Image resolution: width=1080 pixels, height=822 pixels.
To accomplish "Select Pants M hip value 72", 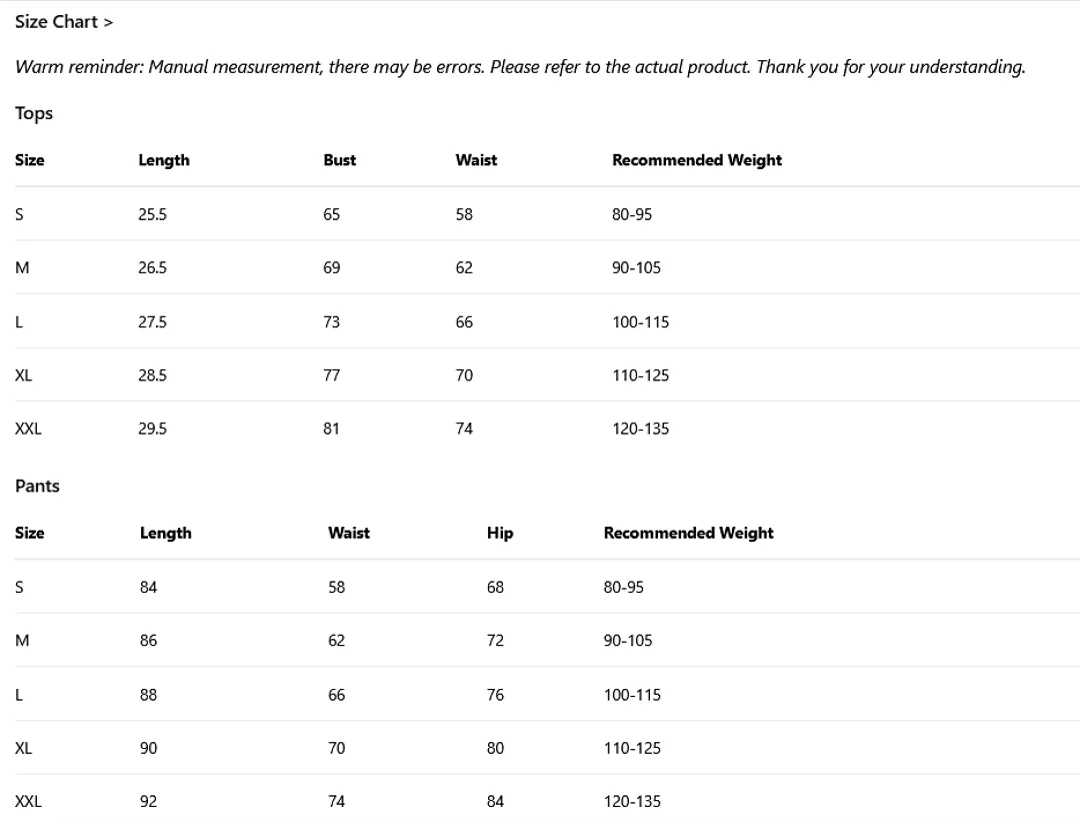I will point(495,640).
